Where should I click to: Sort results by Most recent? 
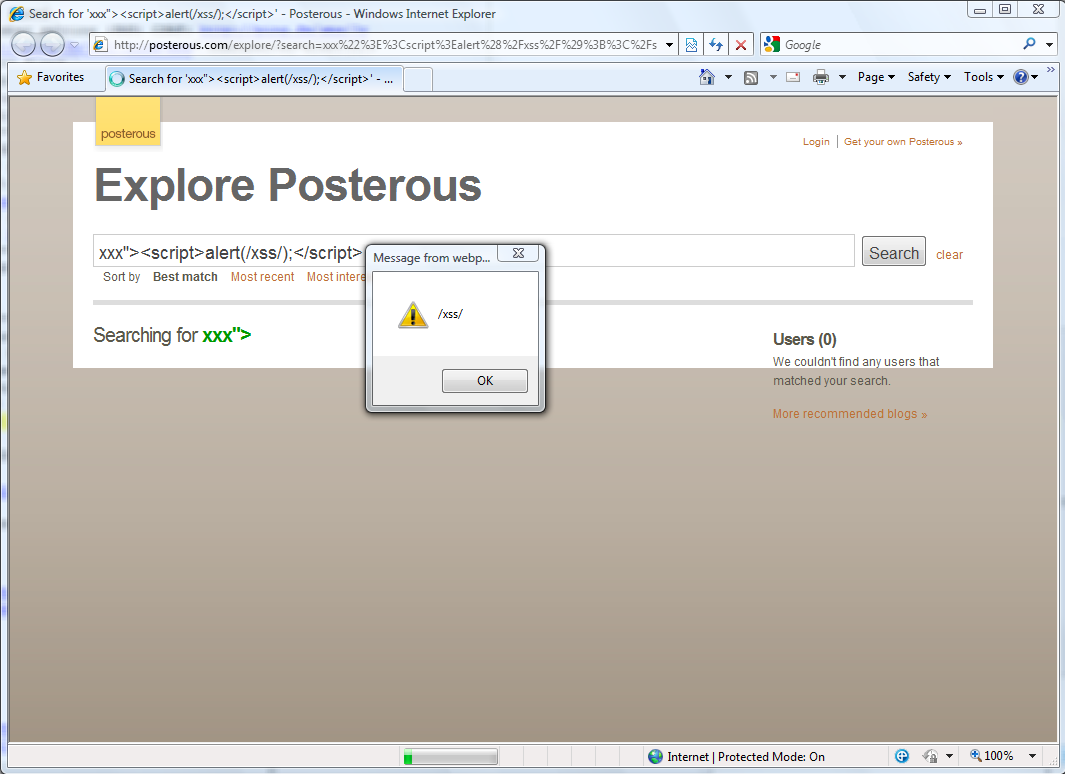262,277
